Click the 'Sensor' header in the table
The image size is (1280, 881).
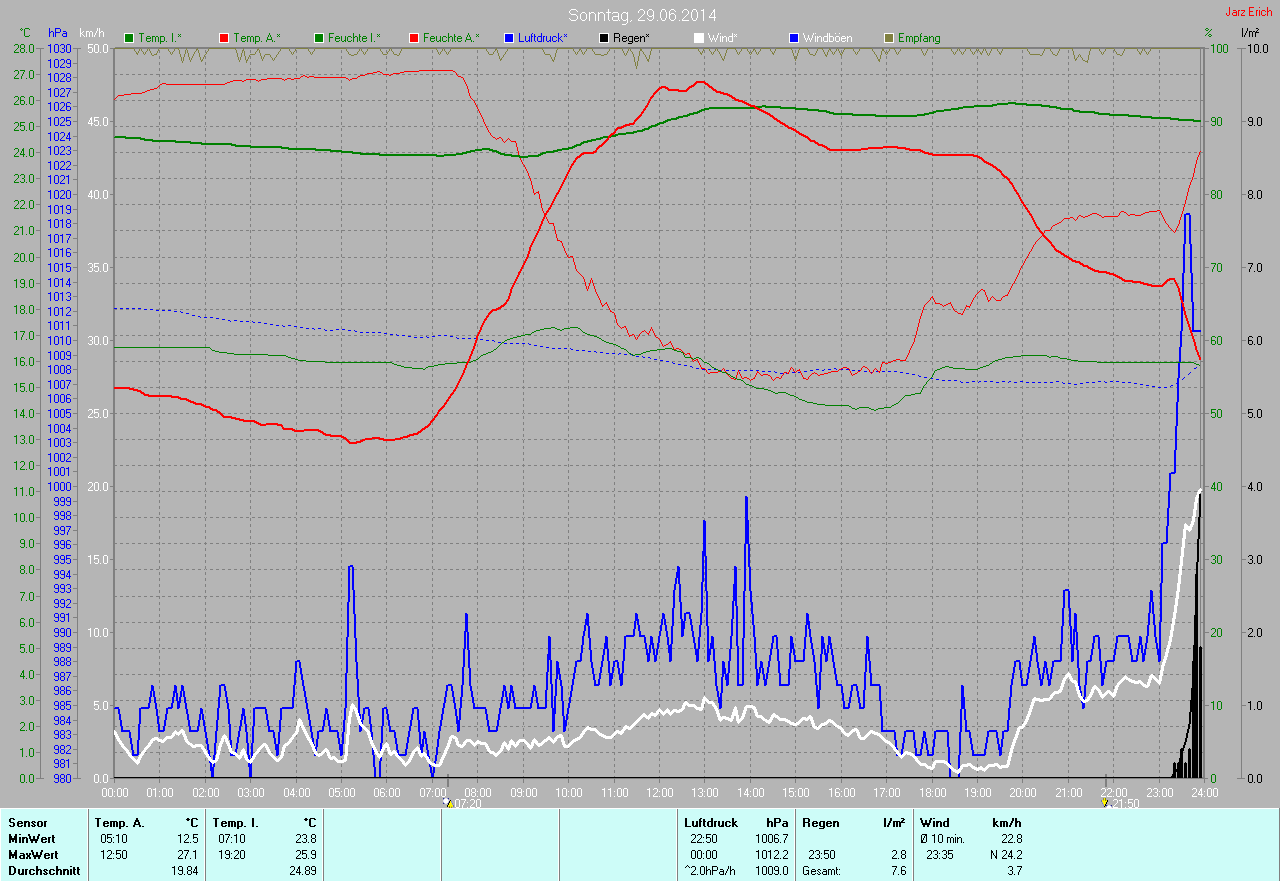pos(26,823)
